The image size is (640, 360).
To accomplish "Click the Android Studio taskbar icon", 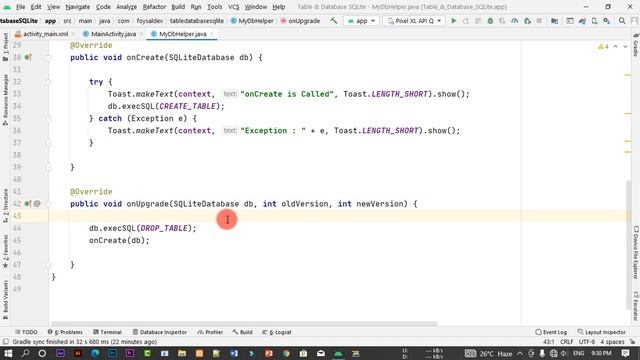I will click(x=338, y=353).
